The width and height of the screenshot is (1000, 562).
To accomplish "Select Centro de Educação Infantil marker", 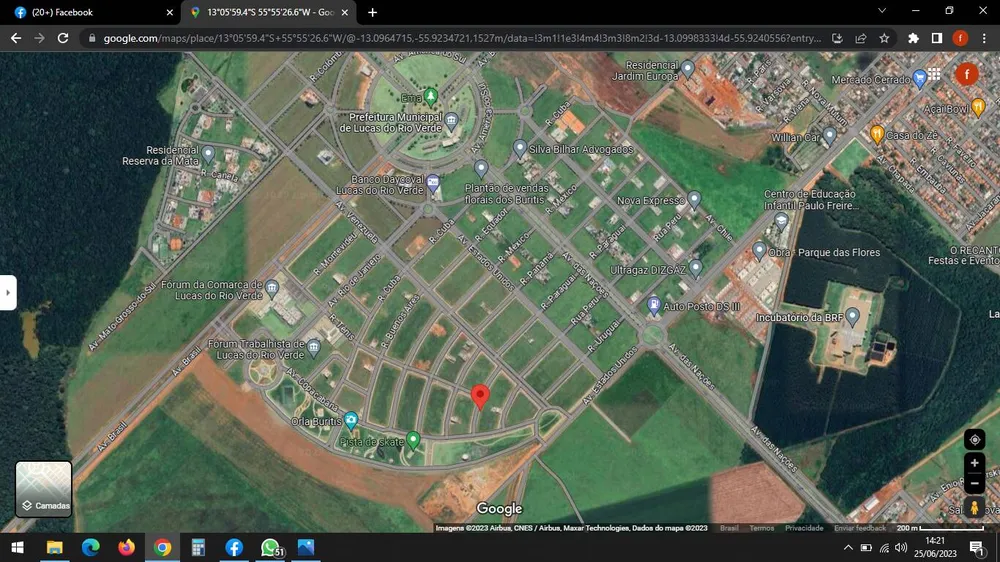I will (x=781, y=221).
